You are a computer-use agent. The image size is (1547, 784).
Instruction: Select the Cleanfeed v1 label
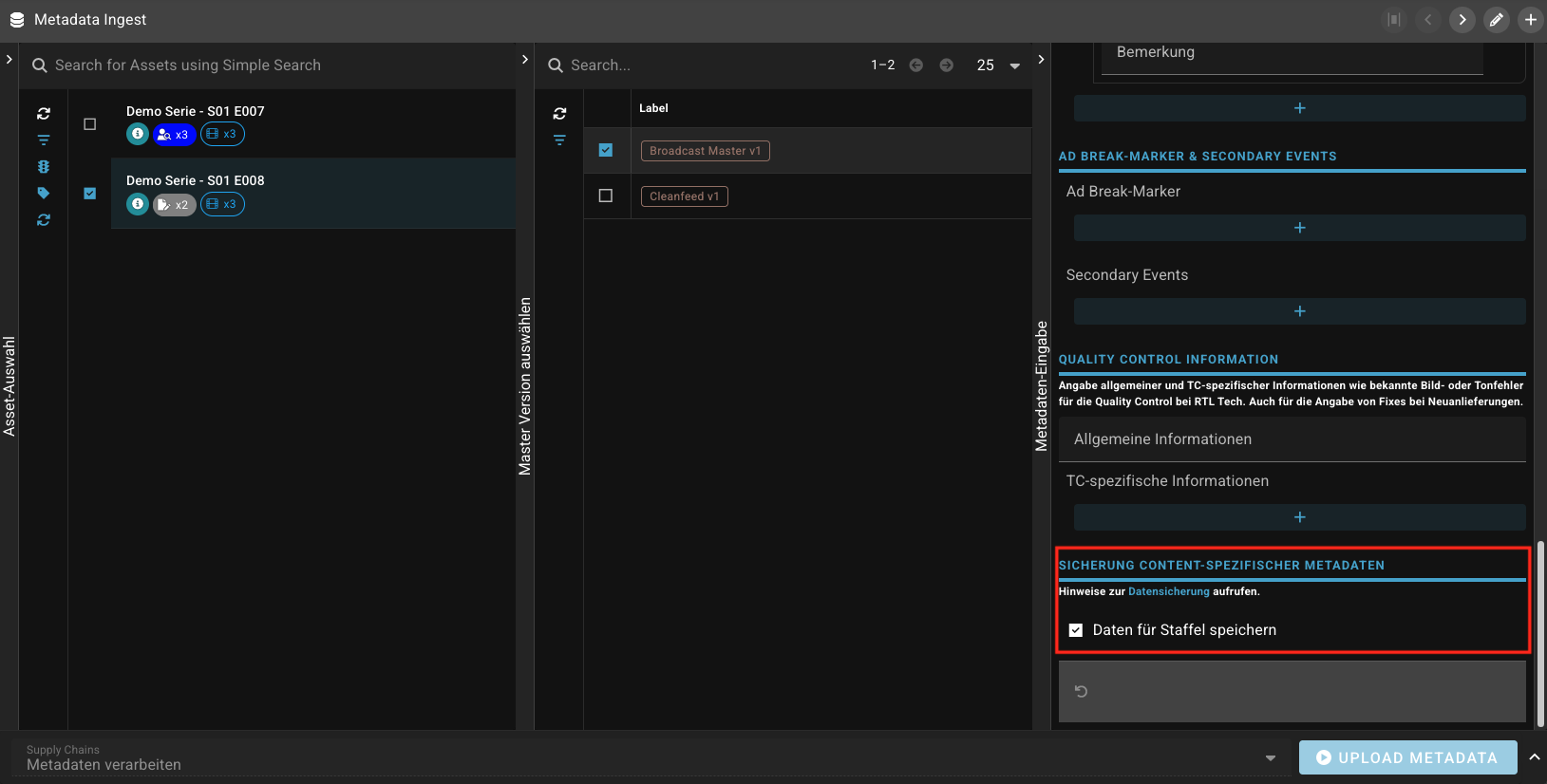684,196
